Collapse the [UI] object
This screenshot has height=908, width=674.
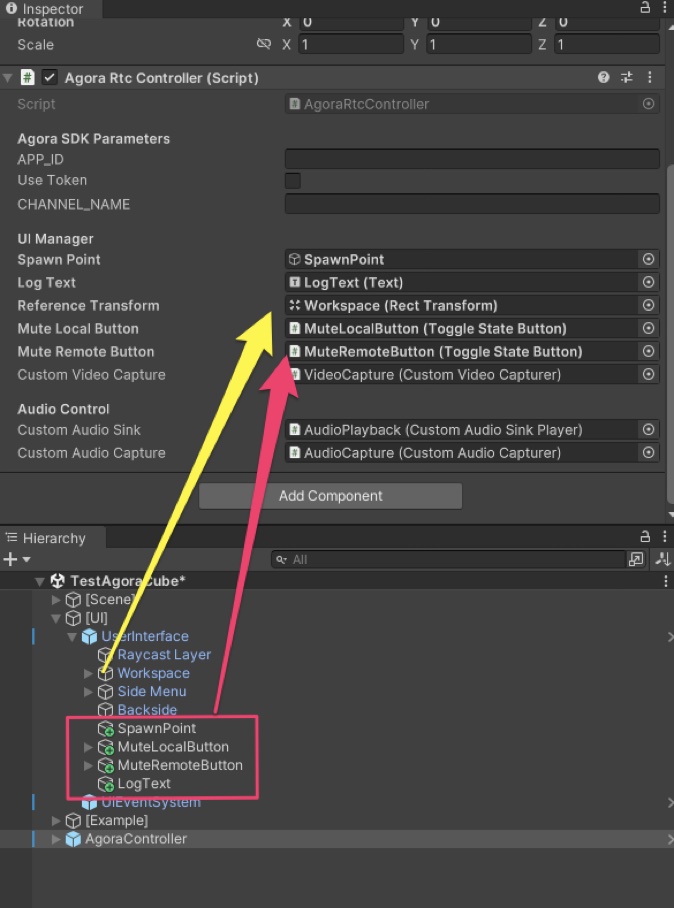(x=56, y=618)
